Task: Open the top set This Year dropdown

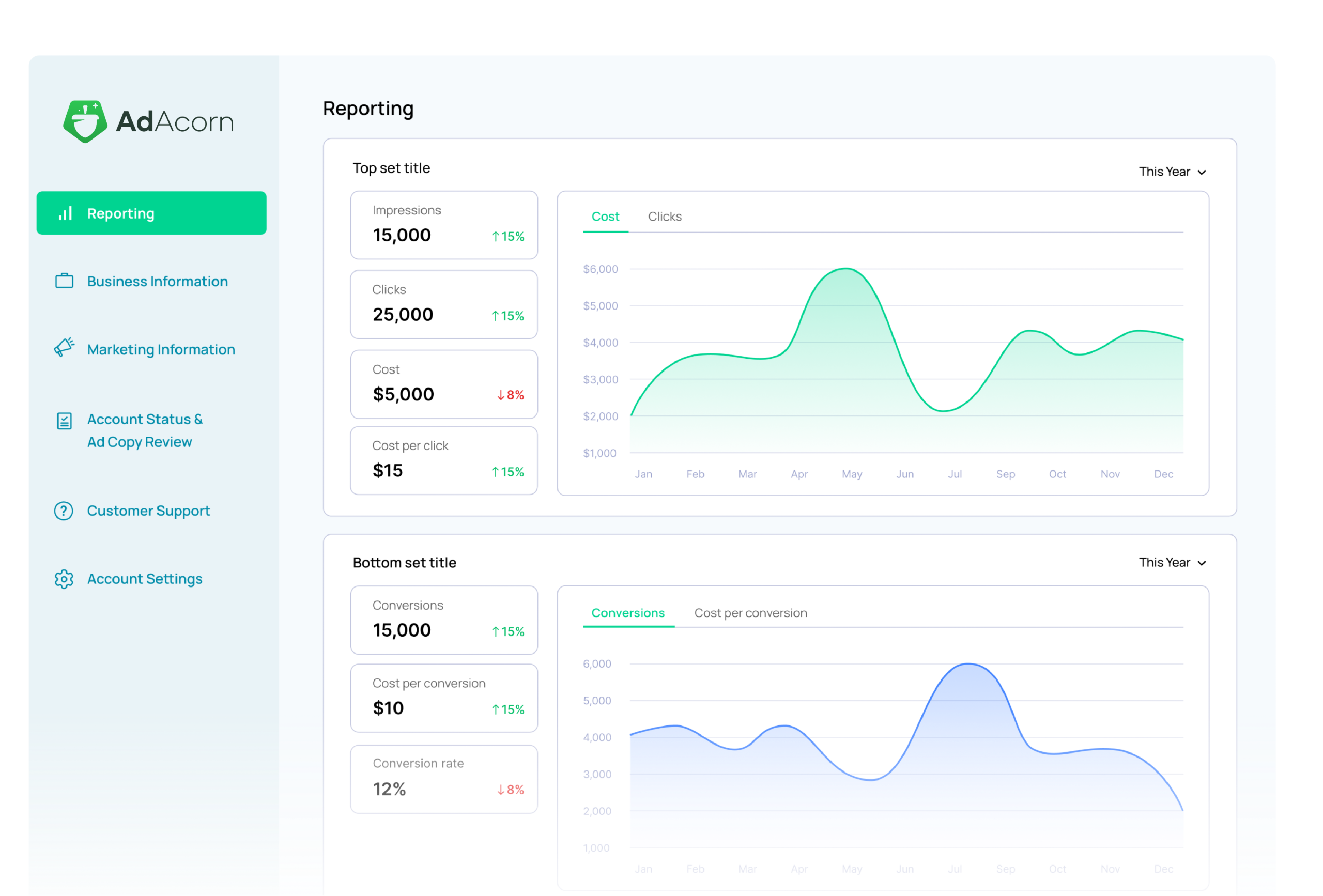Action: (x=1172, y=172)
